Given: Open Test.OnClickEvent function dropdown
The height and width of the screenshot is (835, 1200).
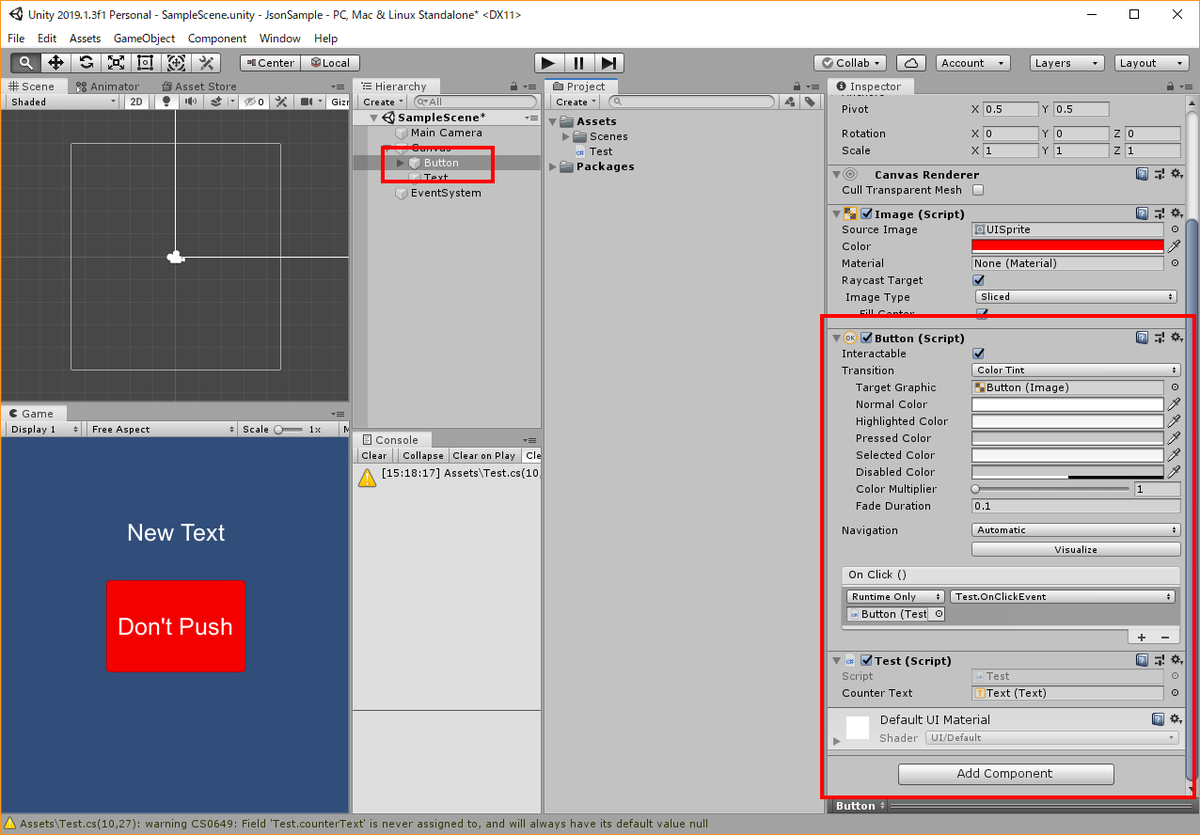Looking at the screenshot, I should pos(1062,597).
